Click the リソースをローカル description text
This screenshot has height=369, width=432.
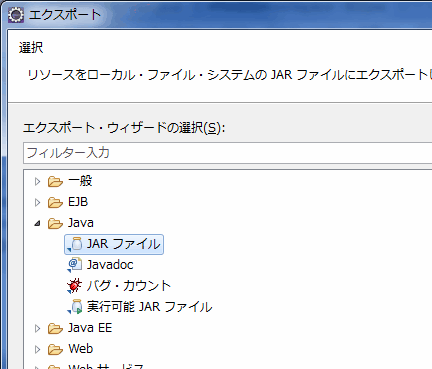230,75
